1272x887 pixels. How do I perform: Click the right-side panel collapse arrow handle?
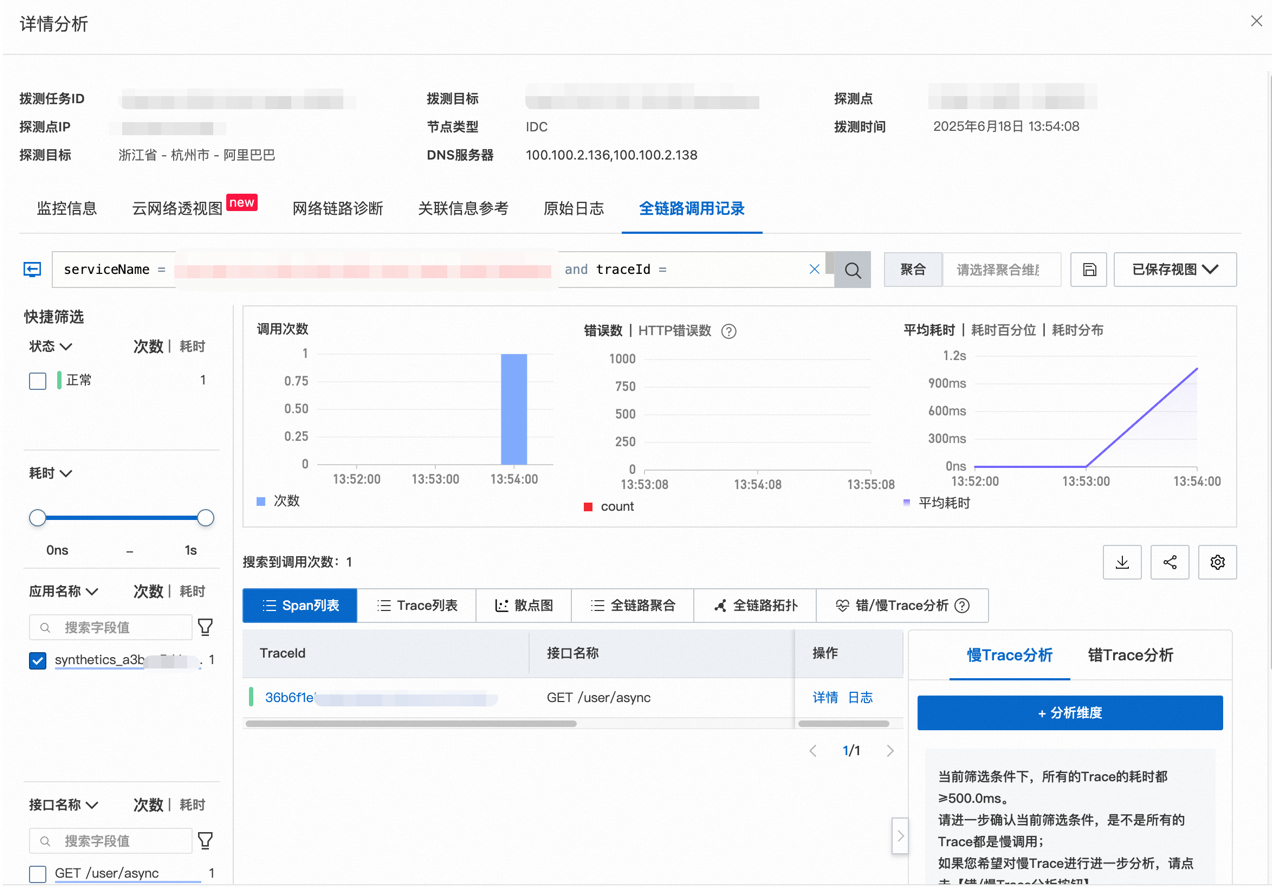[x=900, y=836]
